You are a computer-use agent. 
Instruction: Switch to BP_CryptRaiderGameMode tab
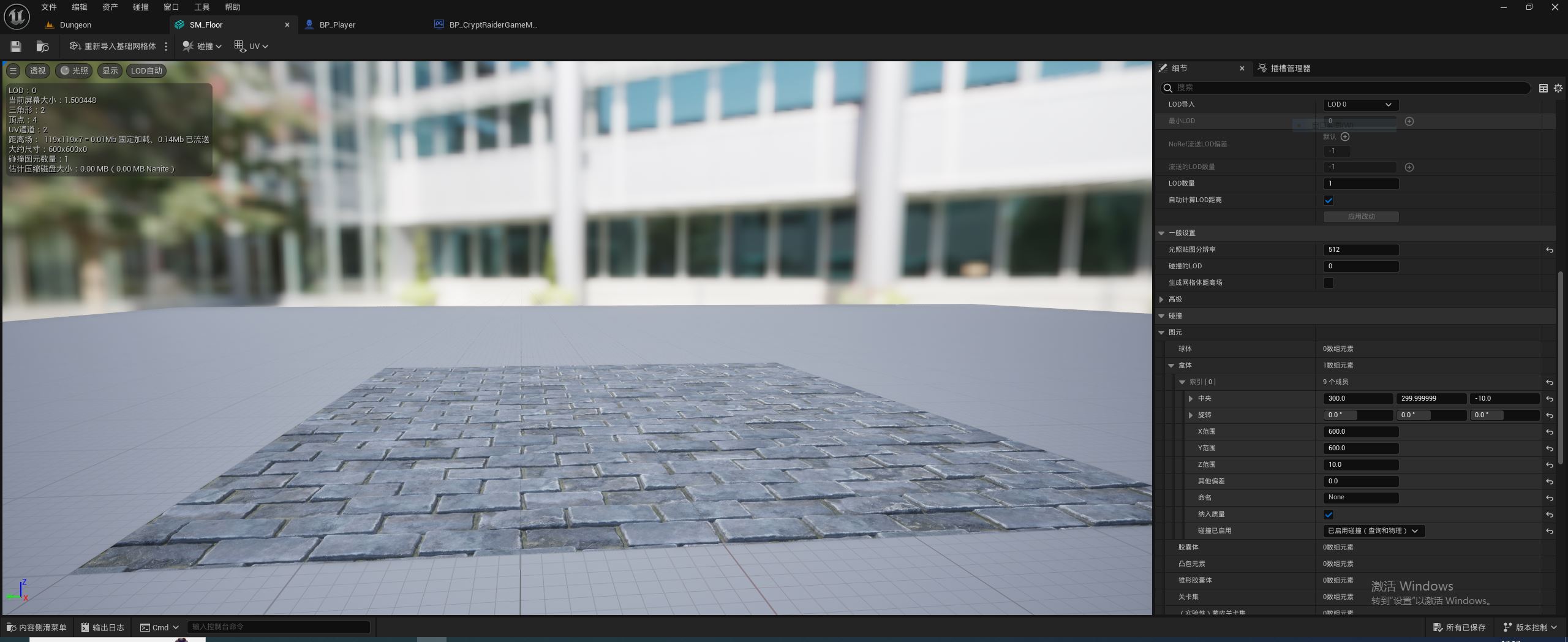pos(492,25)
